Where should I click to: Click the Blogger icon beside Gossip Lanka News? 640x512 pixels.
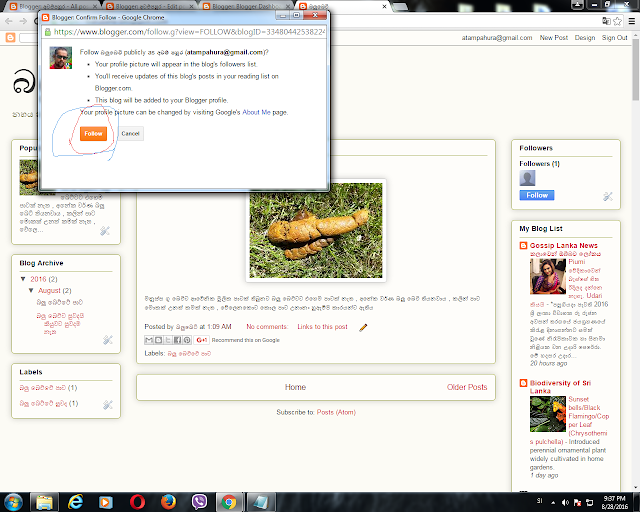pyautogui.click(x=523, y=245)
